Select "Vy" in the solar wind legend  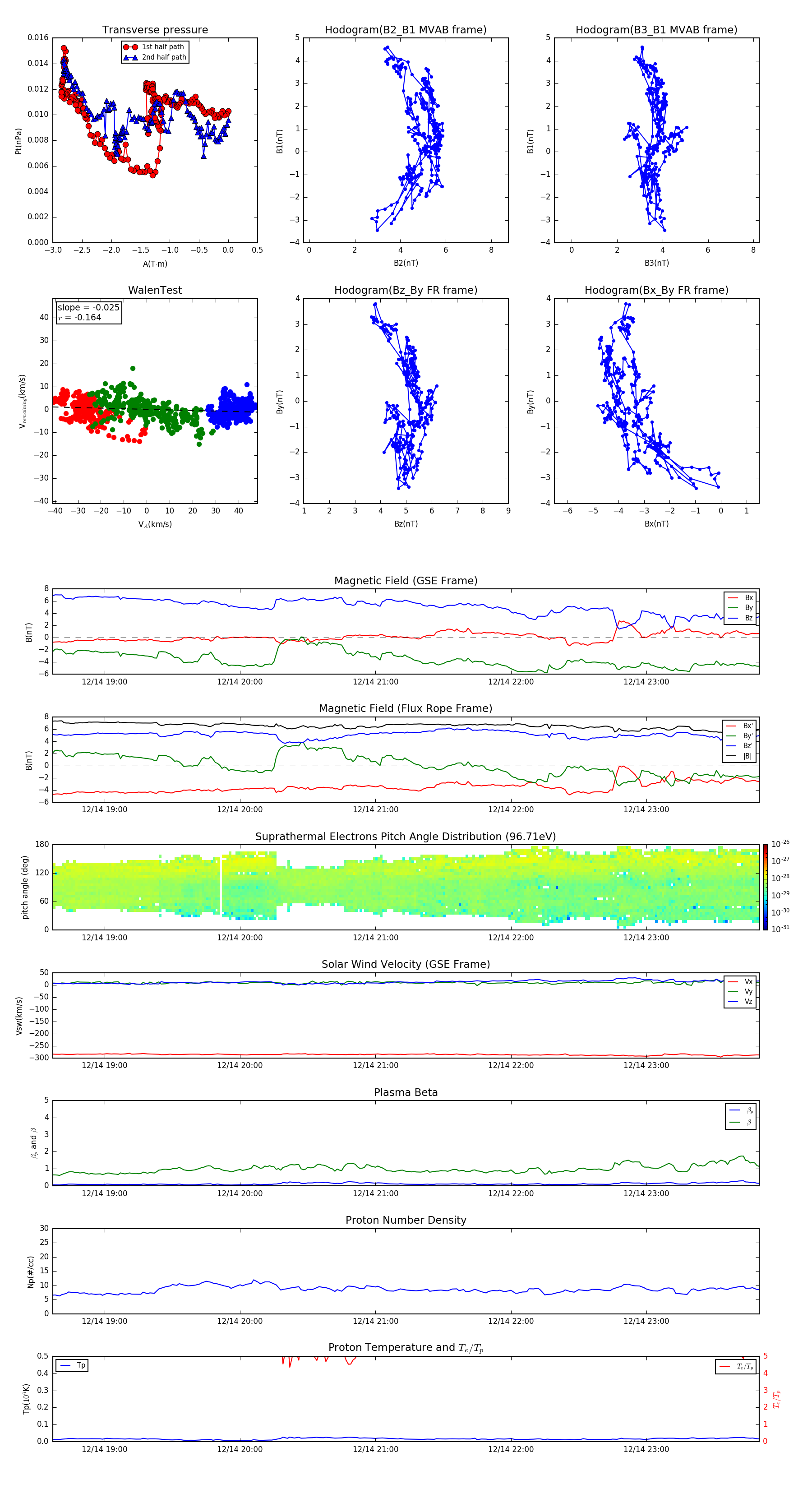point(740,991)
